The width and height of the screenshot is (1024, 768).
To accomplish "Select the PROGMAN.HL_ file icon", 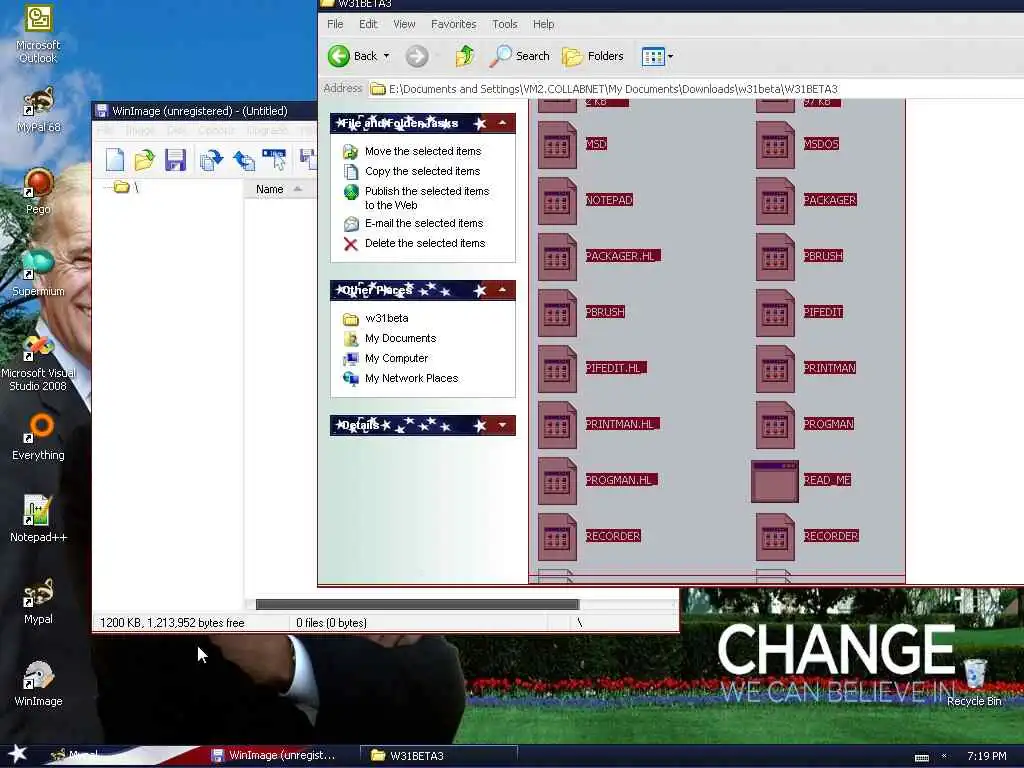I will [557, 482].
